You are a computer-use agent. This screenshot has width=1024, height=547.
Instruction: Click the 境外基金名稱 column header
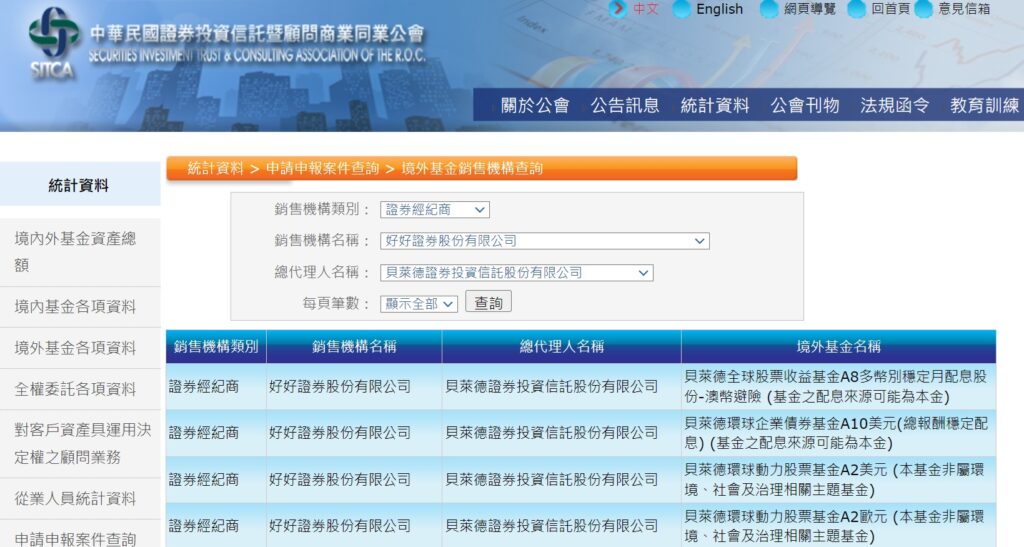(x=839, y=347)
